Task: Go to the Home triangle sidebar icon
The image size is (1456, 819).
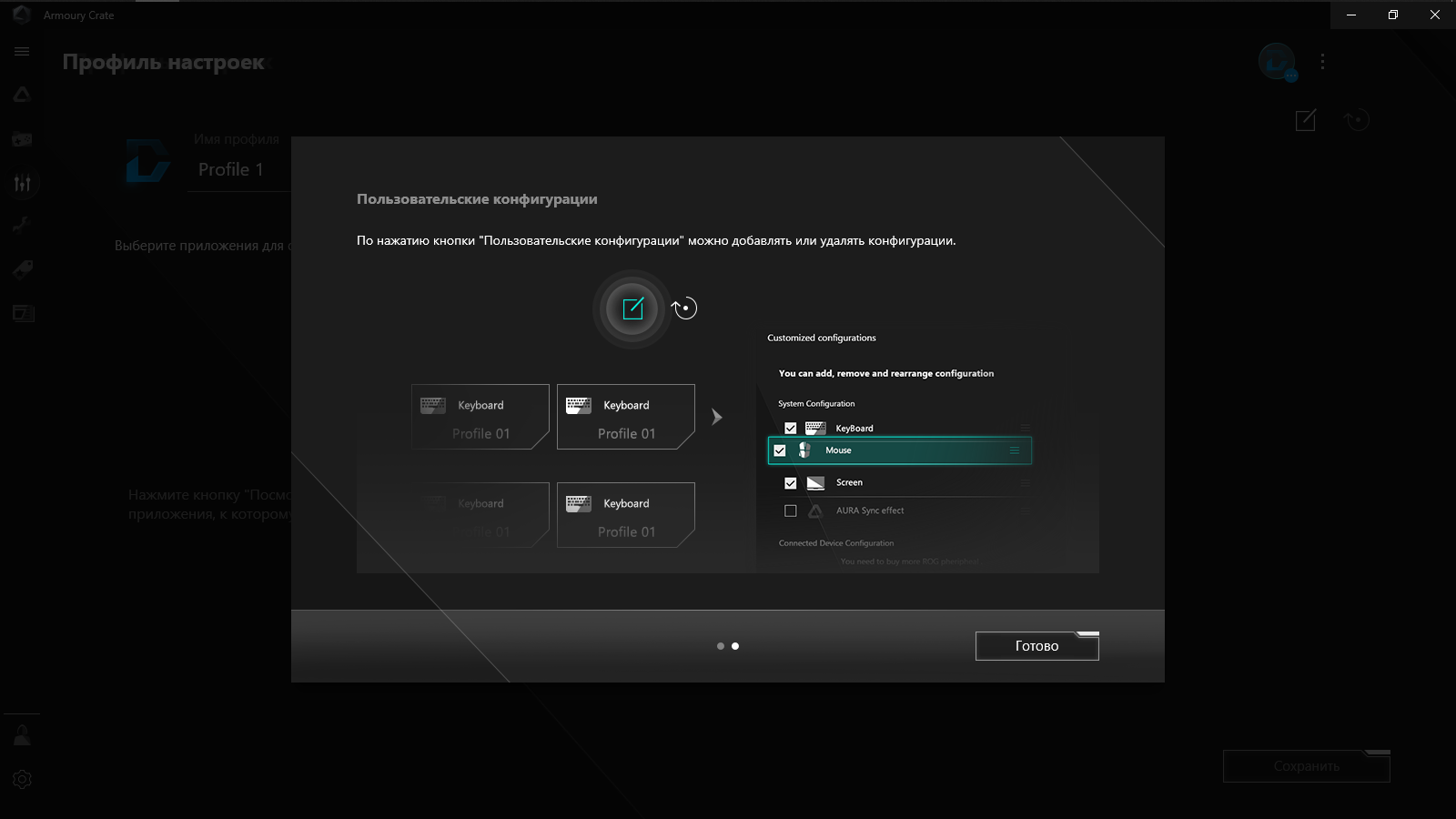Action: pos(22,95)
